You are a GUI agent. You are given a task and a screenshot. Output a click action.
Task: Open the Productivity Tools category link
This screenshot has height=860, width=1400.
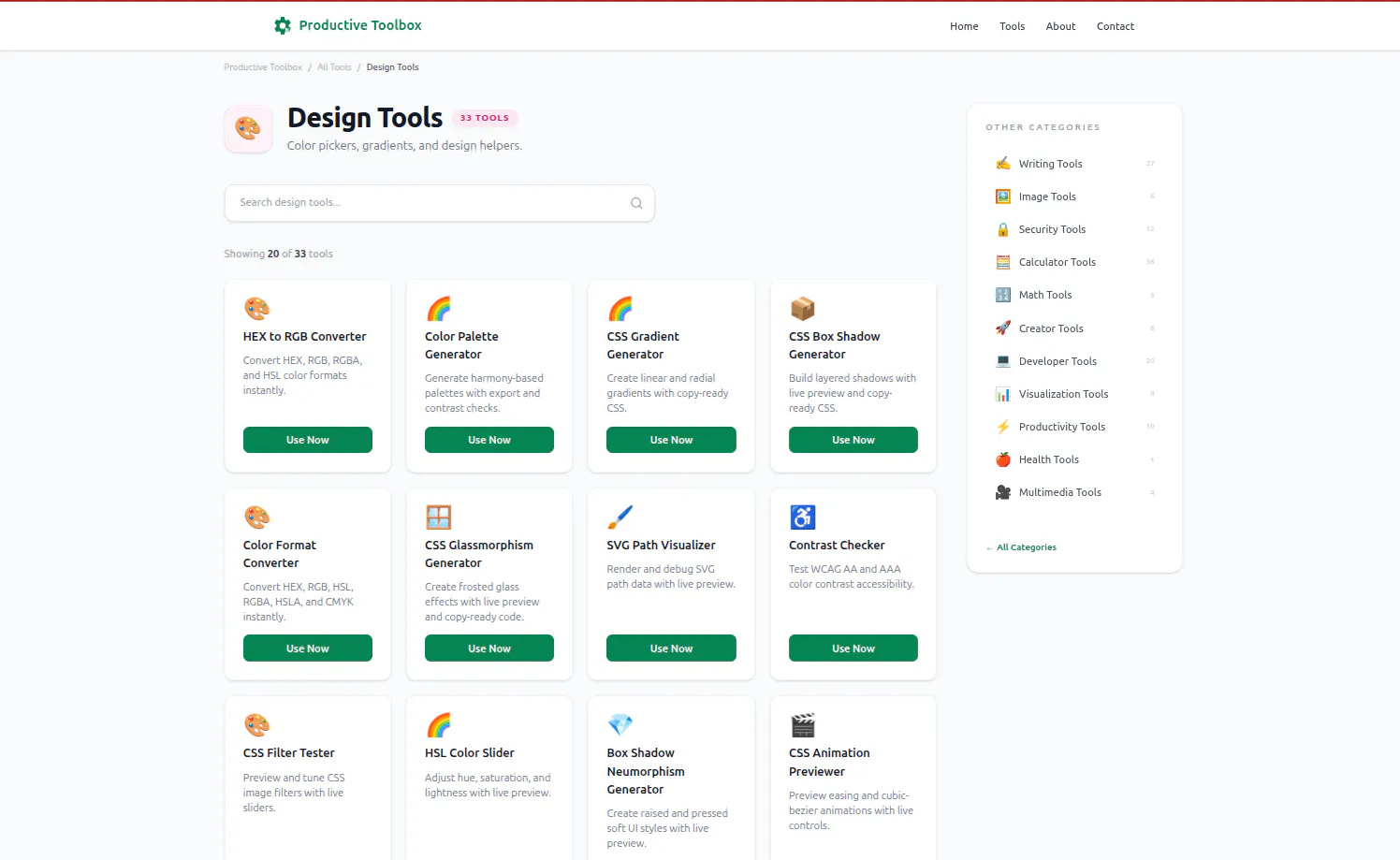(x=1074, y=427)
